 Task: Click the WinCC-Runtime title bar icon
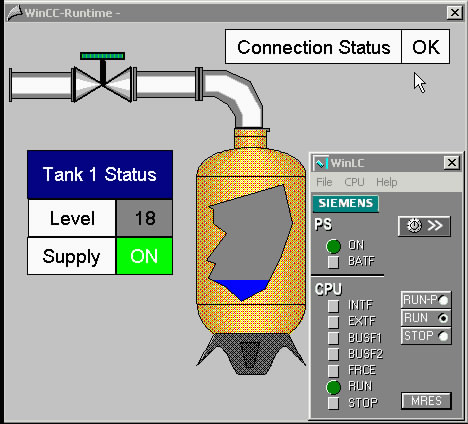click(15, 13)
